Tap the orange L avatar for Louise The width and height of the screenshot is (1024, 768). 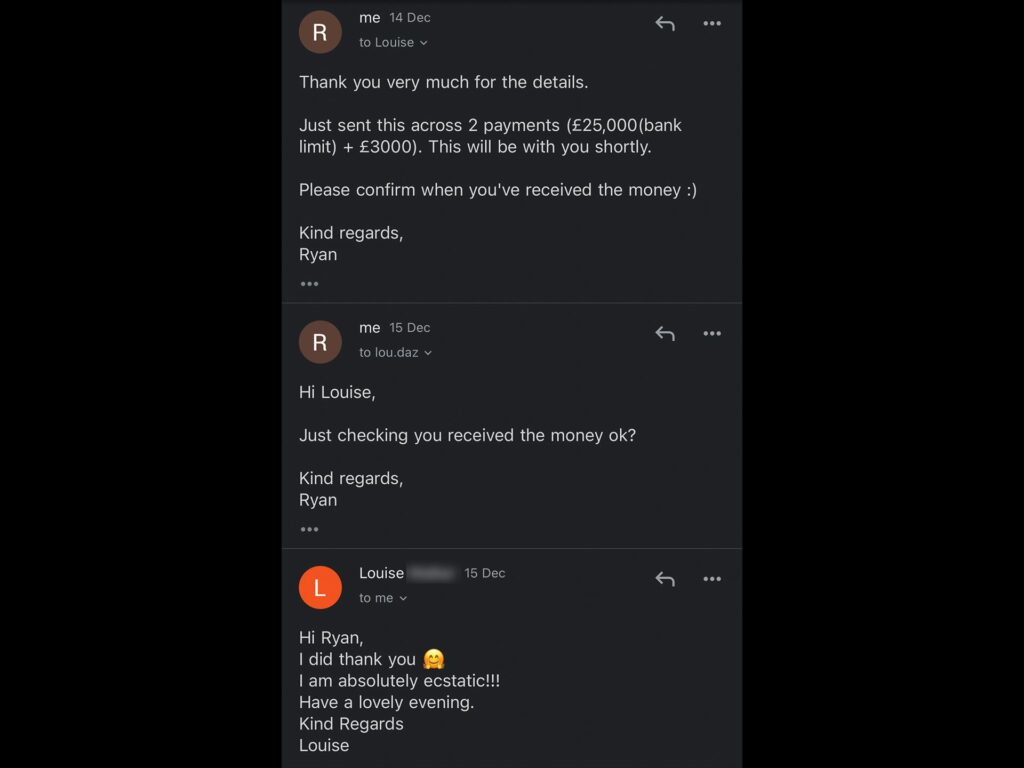click(x=320, y=587)
